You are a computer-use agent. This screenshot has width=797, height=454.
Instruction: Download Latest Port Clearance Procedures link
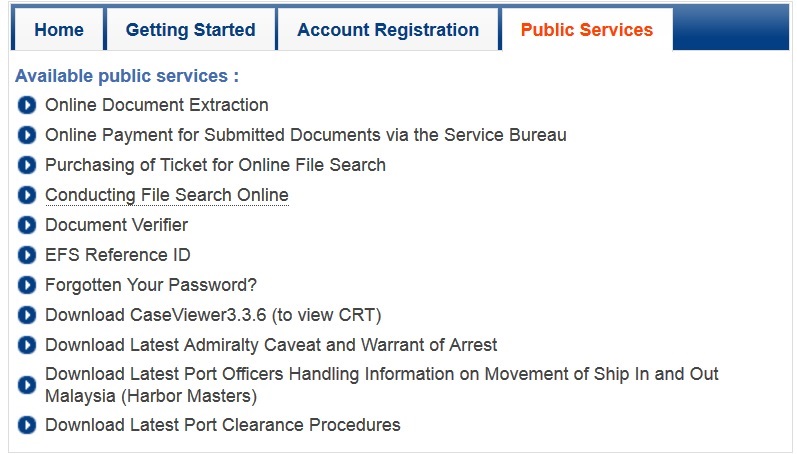click(223, 425)
